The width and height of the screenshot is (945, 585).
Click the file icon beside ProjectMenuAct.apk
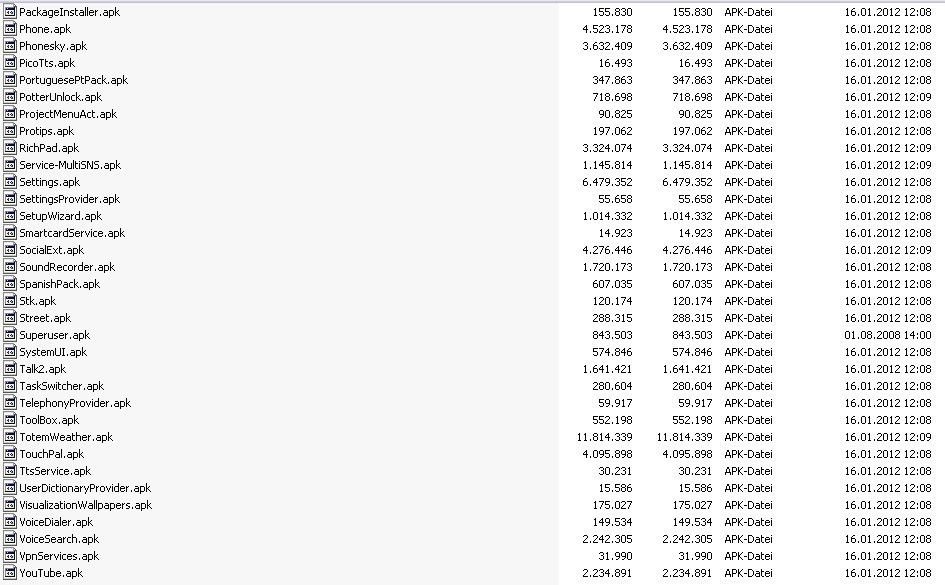10,113
